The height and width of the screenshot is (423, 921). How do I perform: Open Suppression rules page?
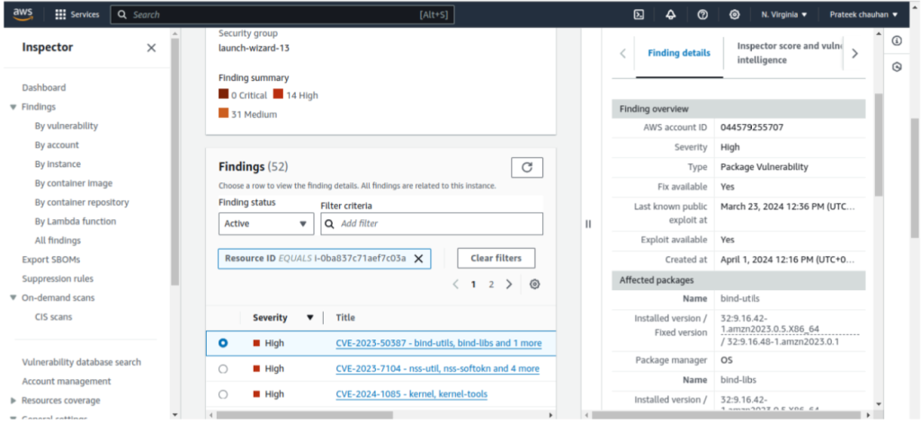(58, 278)
